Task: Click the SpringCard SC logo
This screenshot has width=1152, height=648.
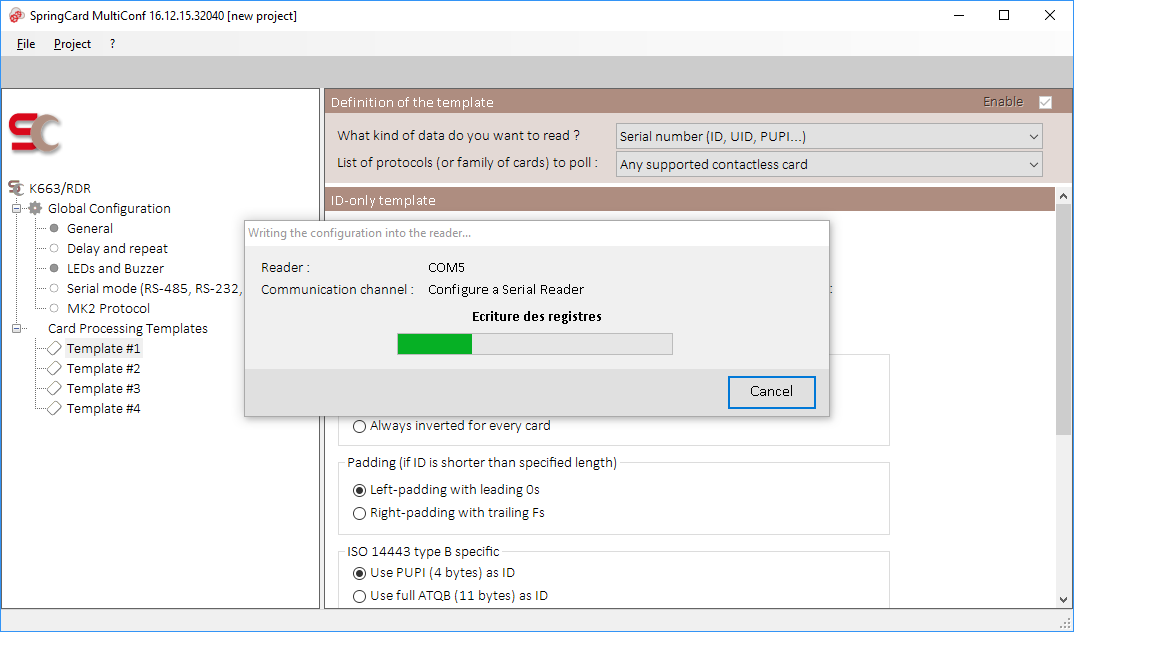Action: 35,133
